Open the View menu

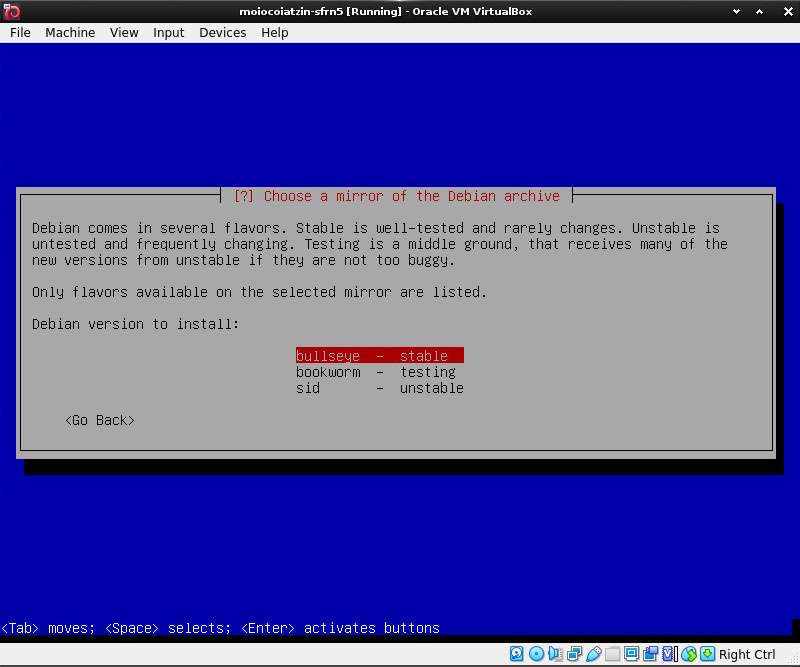(x=124, y=33)
